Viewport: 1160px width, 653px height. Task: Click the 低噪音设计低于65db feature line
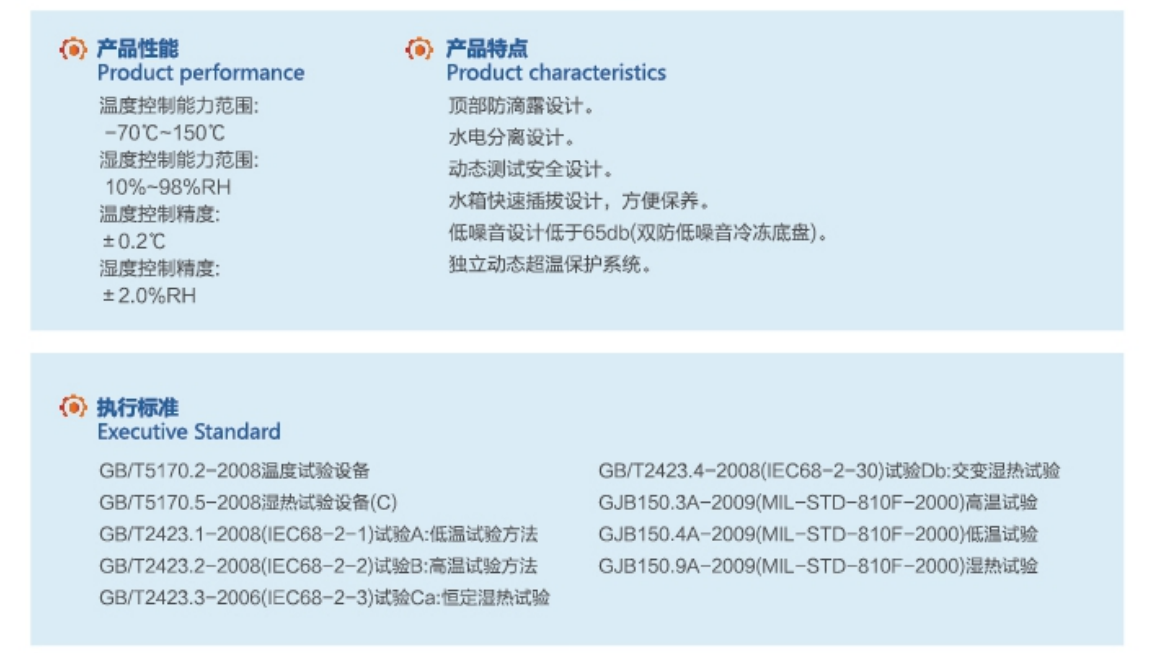click(638, 233)
